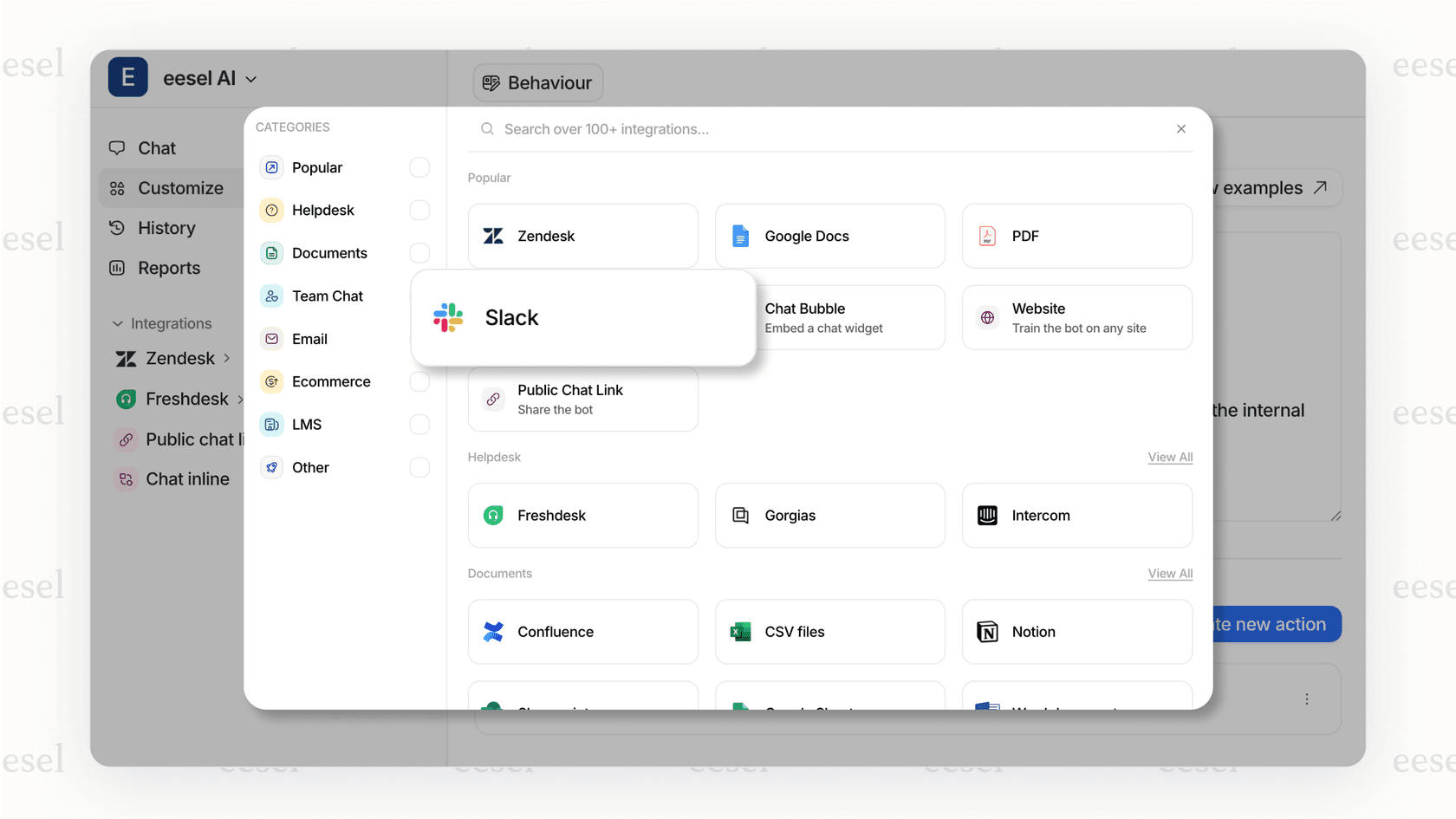Select the Chat section in sidebar
Viewport: 1456px width, 819px height.
[157, 147]
